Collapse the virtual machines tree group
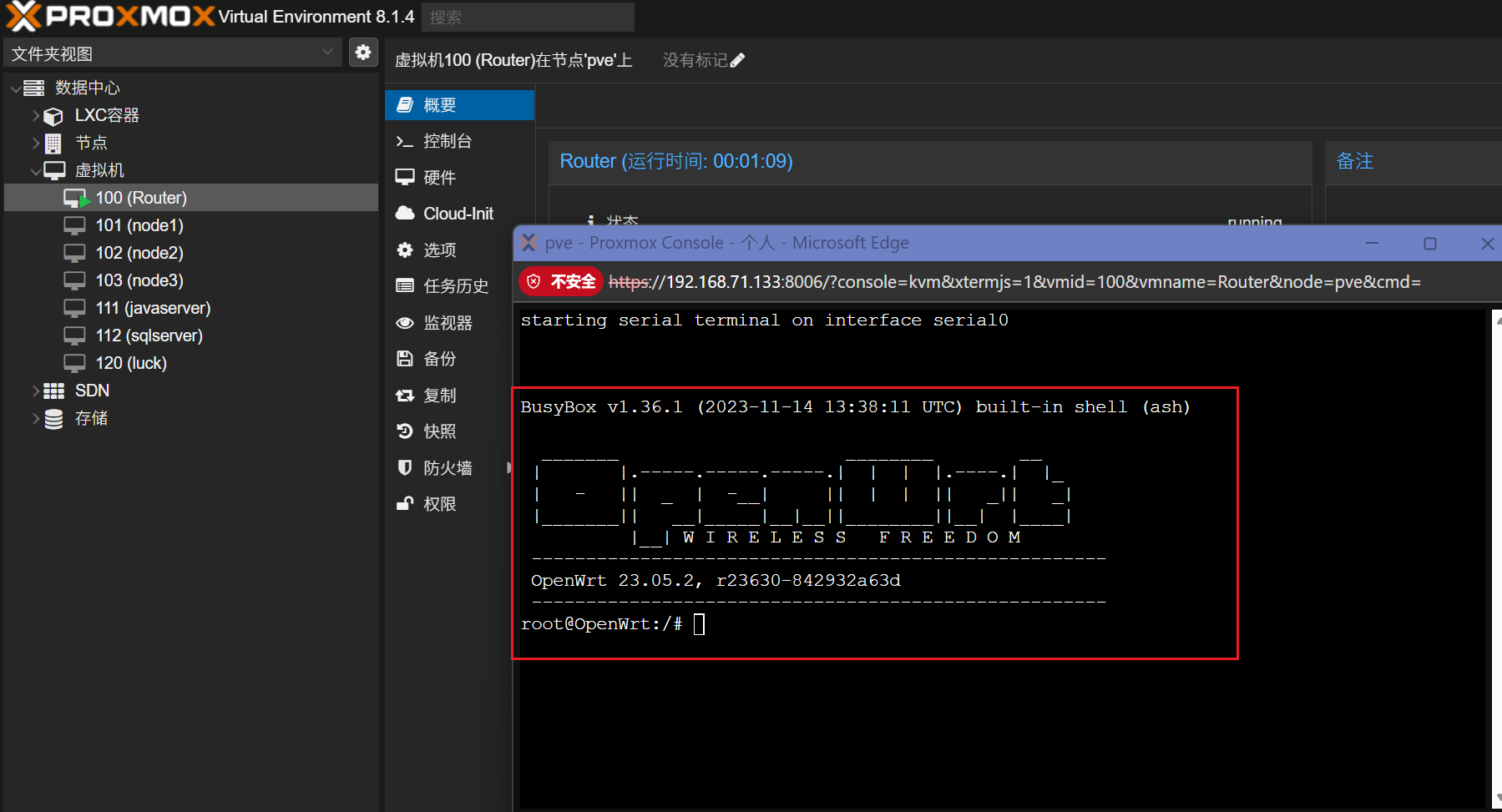 point(36,170)
